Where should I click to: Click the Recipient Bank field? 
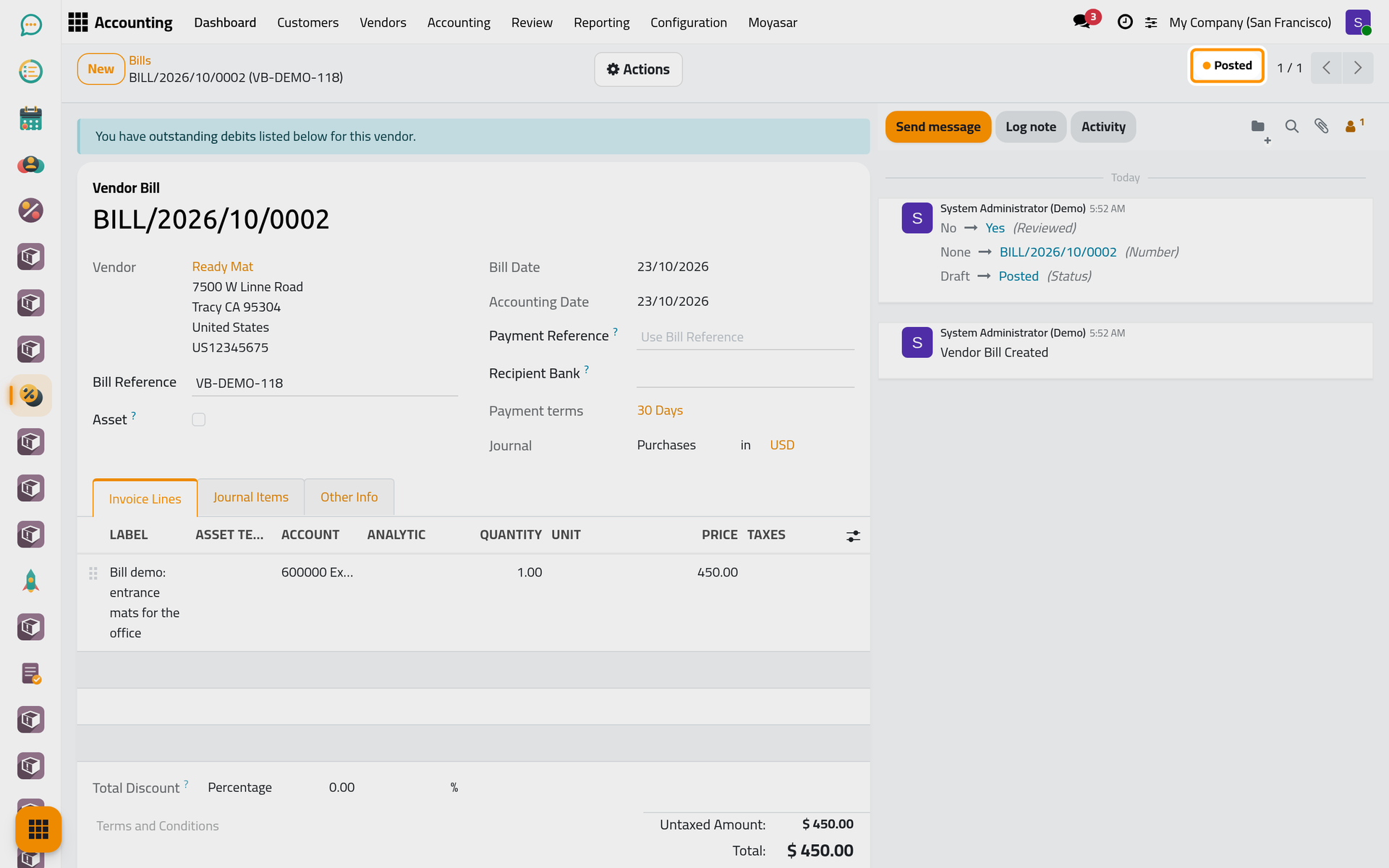(x=745, y=374)
